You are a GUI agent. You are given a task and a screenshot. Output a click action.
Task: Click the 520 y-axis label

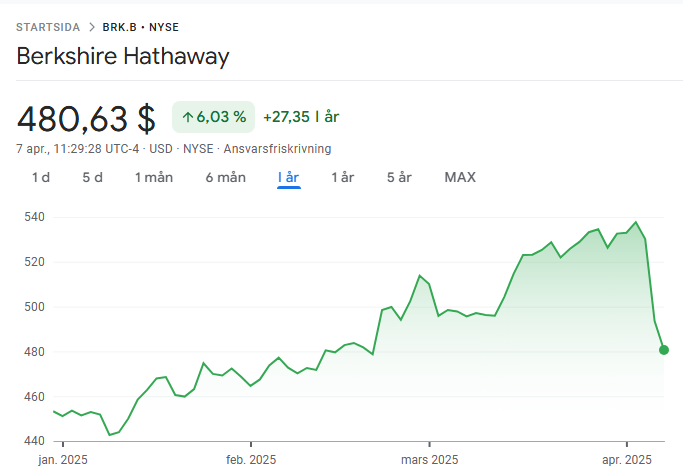point(34,262)
